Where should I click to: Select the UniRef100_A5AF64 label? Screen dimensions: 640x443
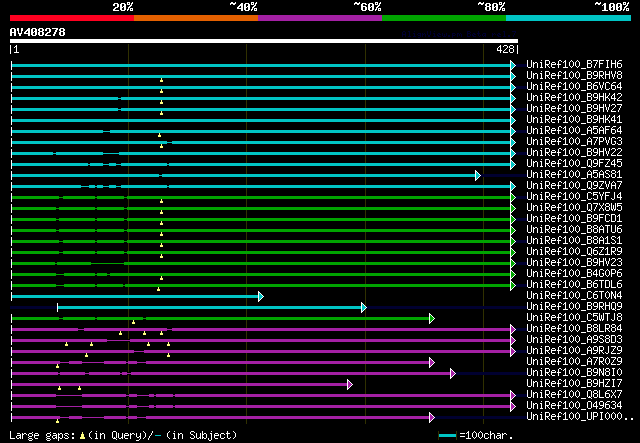tap(574, 131)
